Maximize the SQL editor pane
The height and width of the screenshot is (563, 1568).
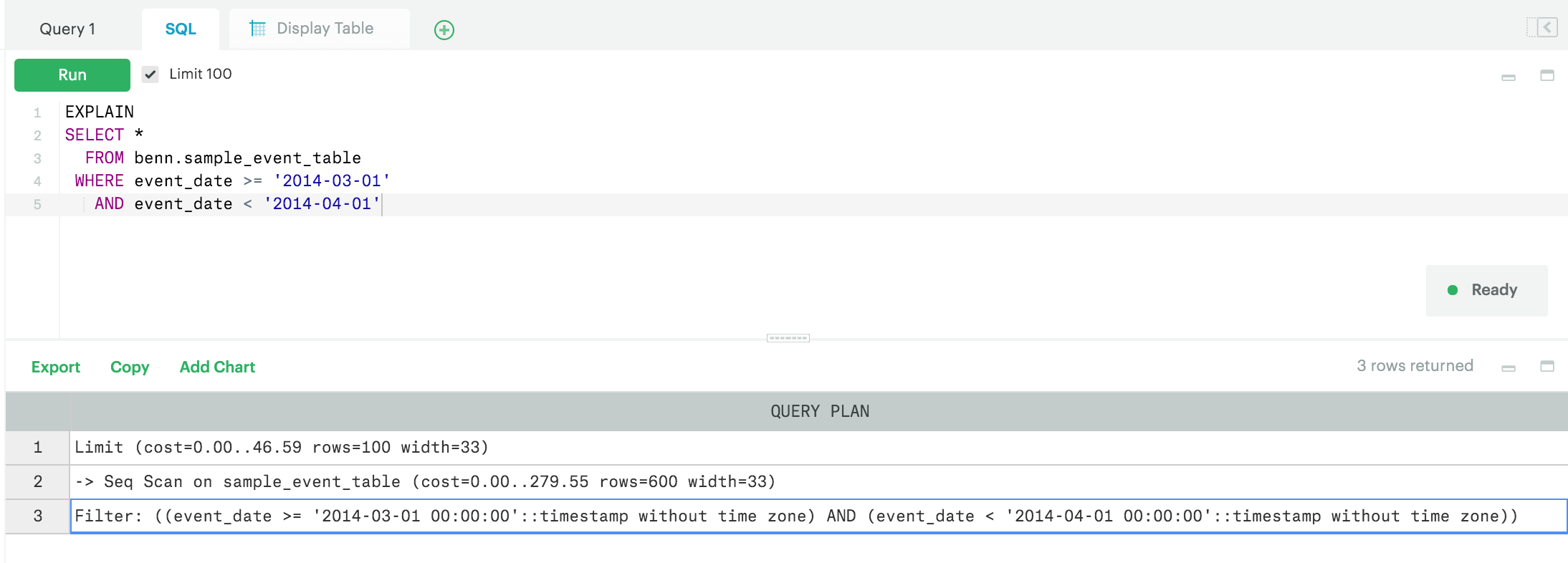pos(1547,75)
